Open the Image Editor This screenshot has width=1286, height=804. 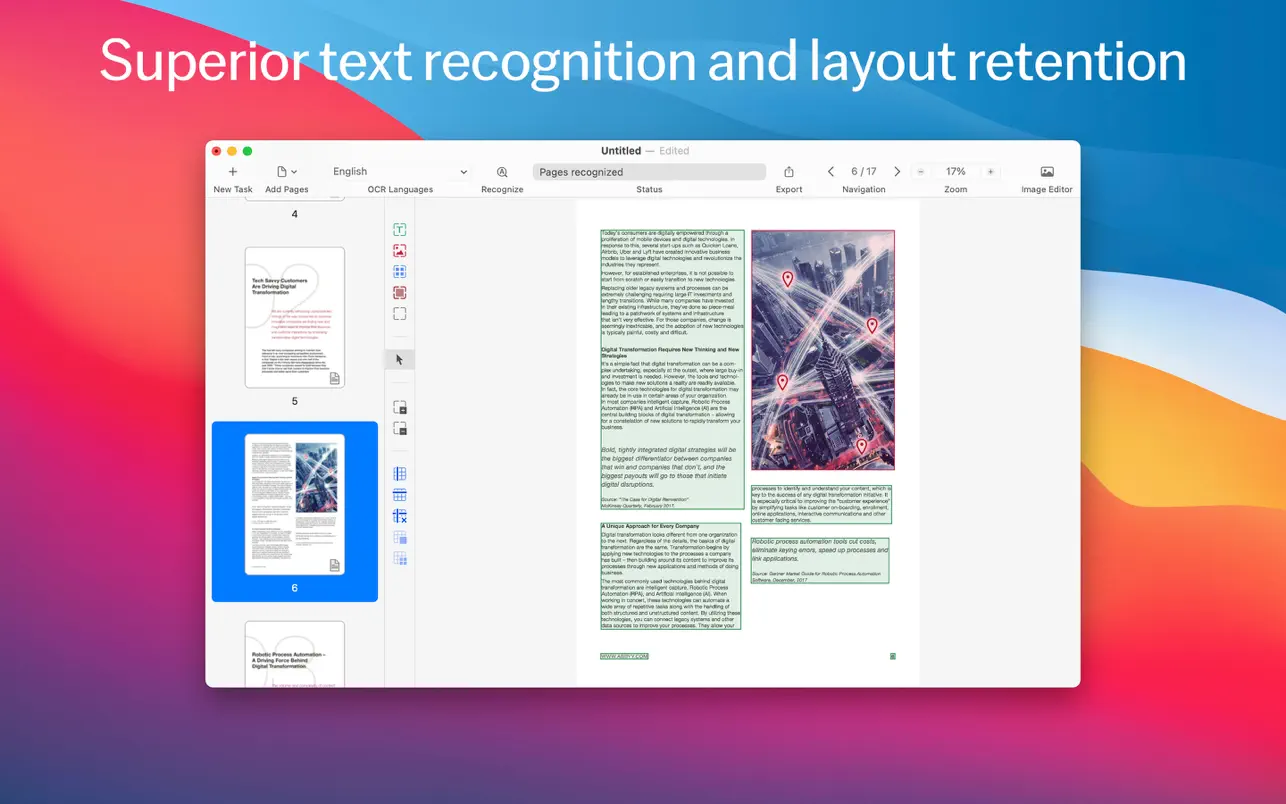pyautogui.click(x=1047, y=172)
